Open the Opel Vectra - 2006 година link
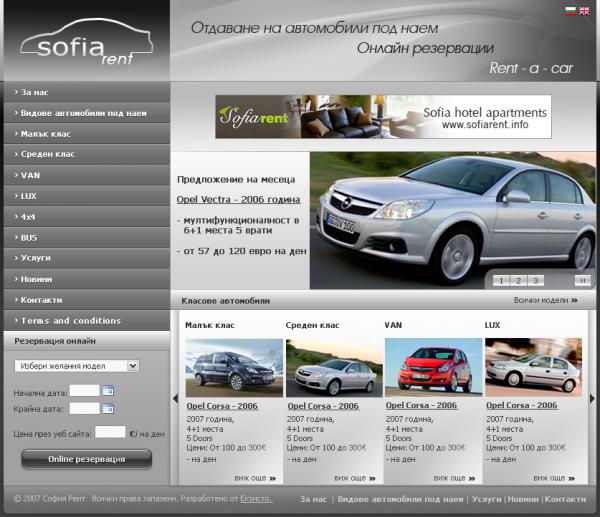The image size is (600, 517). click(238, 199)
